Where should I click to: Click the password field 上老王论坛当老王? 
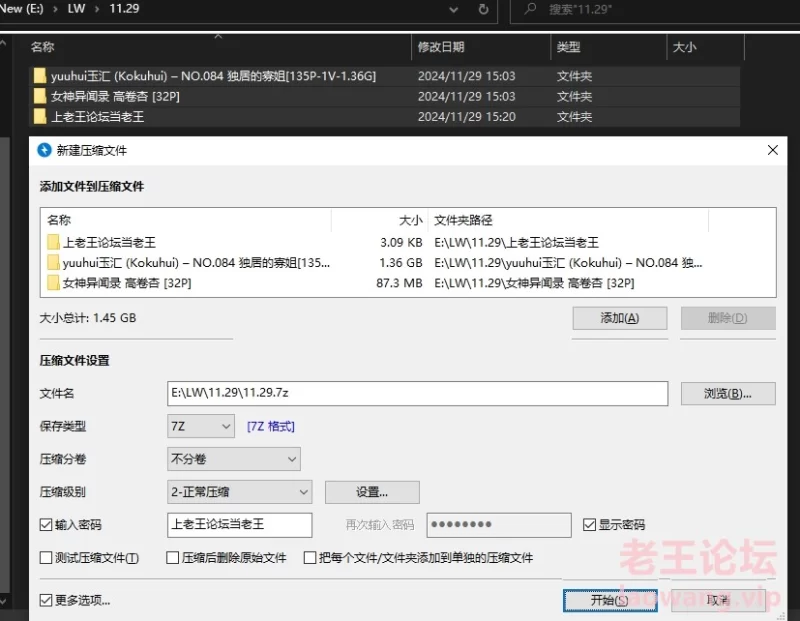coord(239,525)
